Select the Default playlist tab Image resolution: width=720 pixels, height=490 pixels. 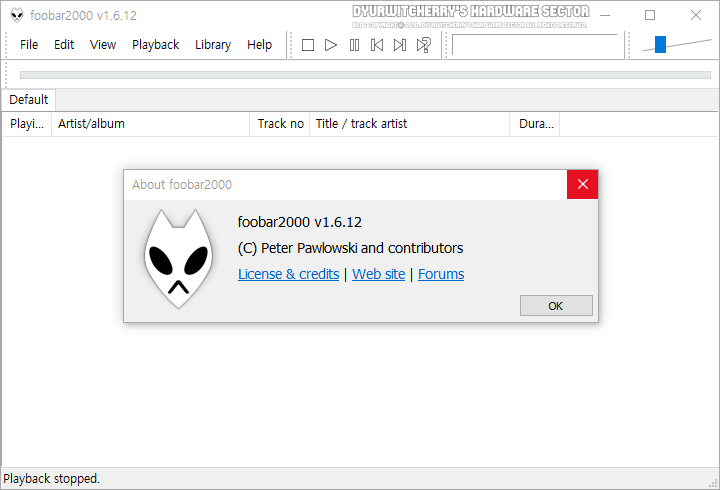[28, 100]
